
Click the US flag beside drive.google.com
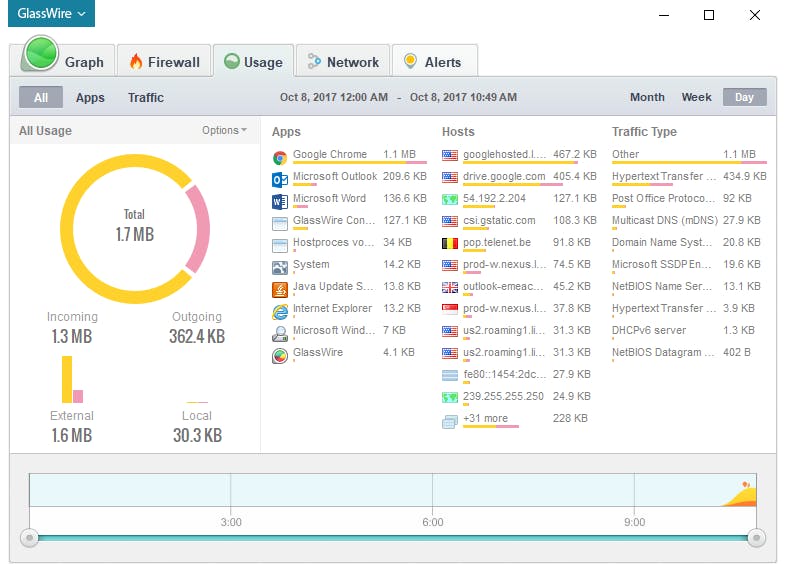(x=450, y=177)
